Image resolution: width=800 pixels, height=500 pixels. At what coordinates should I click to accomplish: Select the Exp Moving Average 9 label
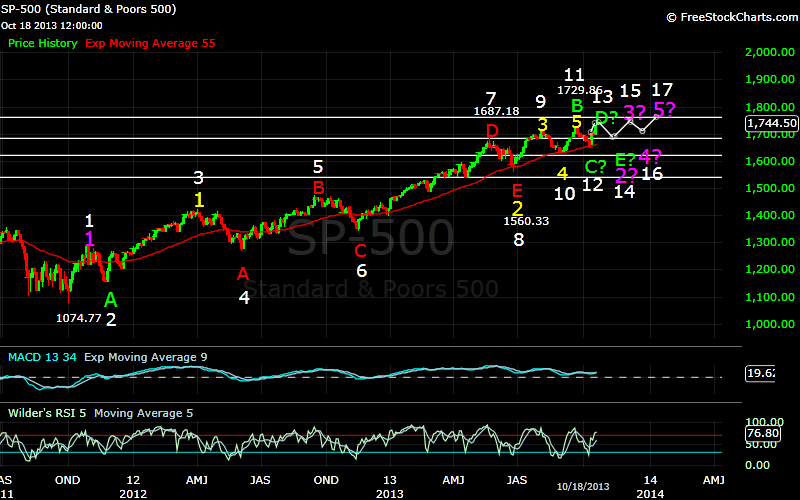[146, 357]
